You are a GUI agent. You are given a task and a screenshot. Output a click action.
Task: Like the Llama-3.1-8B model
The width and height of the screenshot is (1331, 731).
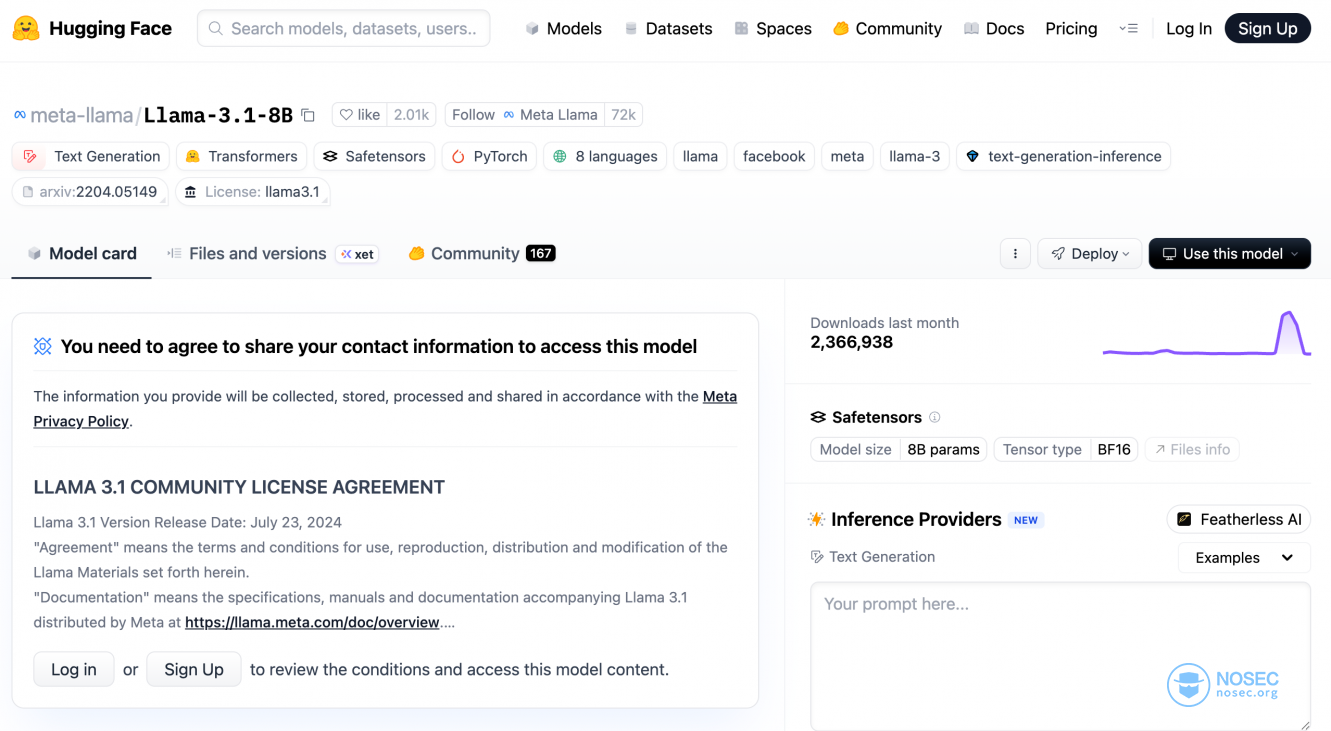pos(359,115)
